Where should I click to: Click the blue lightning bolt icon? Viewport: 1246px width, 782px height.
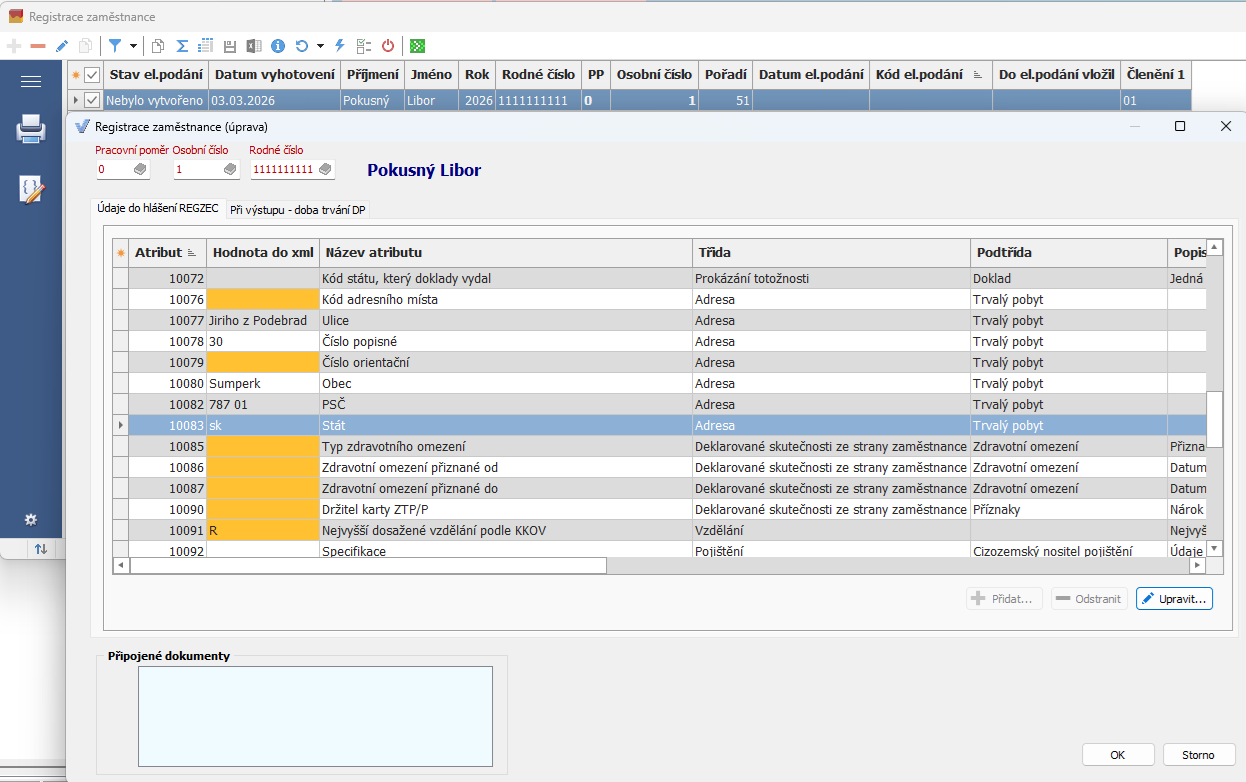click(340, 46)
